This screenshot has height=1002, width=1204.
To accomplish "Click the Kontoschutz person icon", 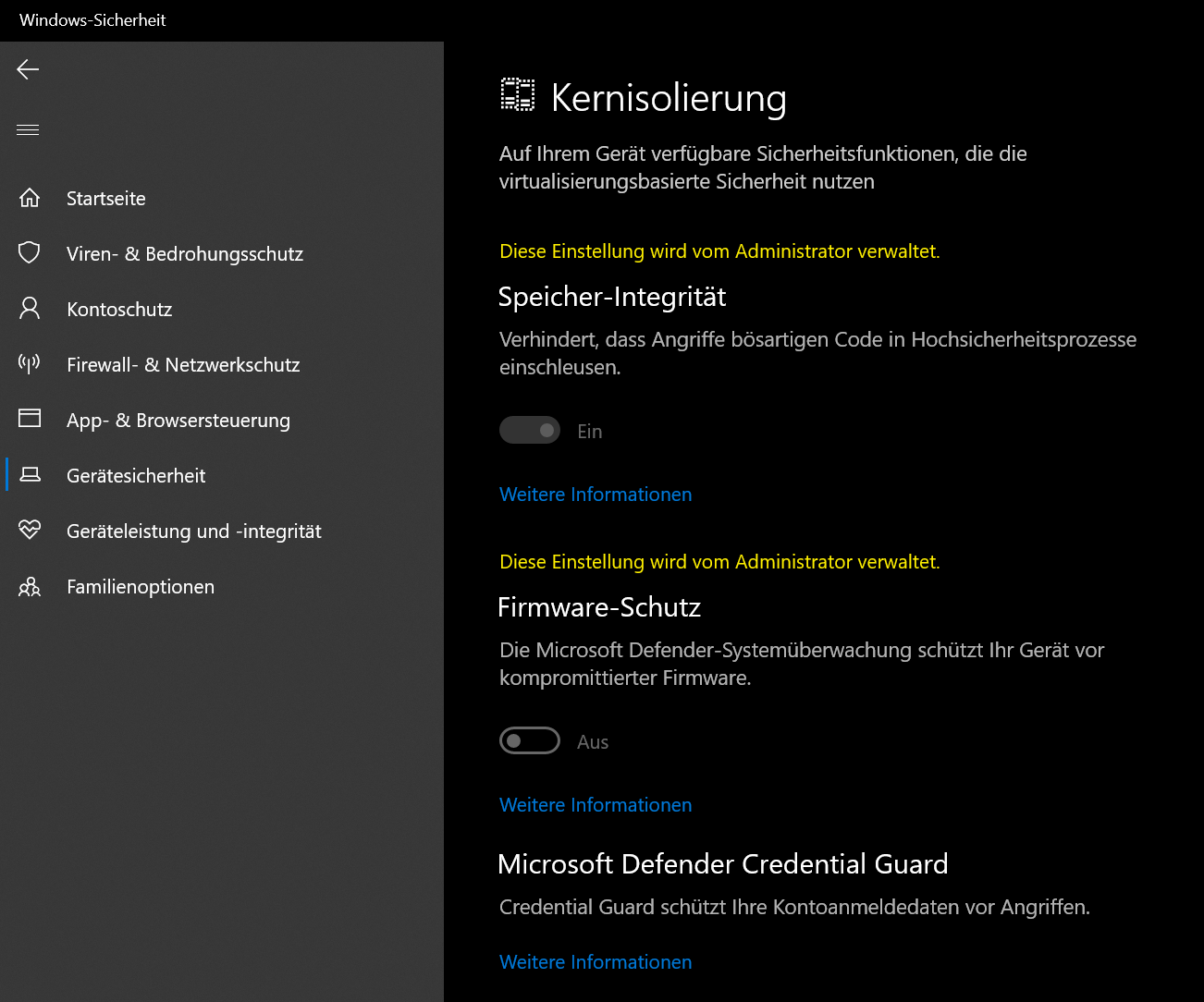I will [x=30, y=308].
